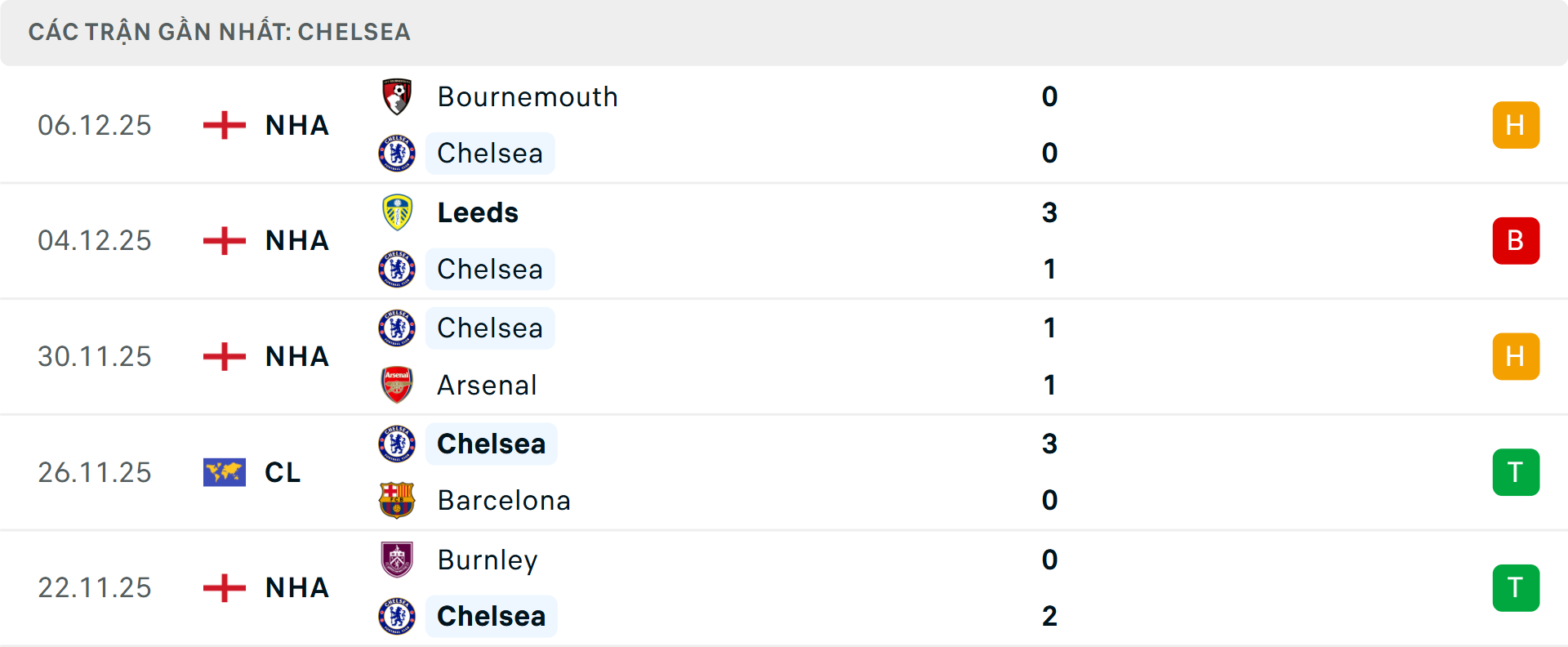Click the Leeds team name

click(x=477, y=212)
